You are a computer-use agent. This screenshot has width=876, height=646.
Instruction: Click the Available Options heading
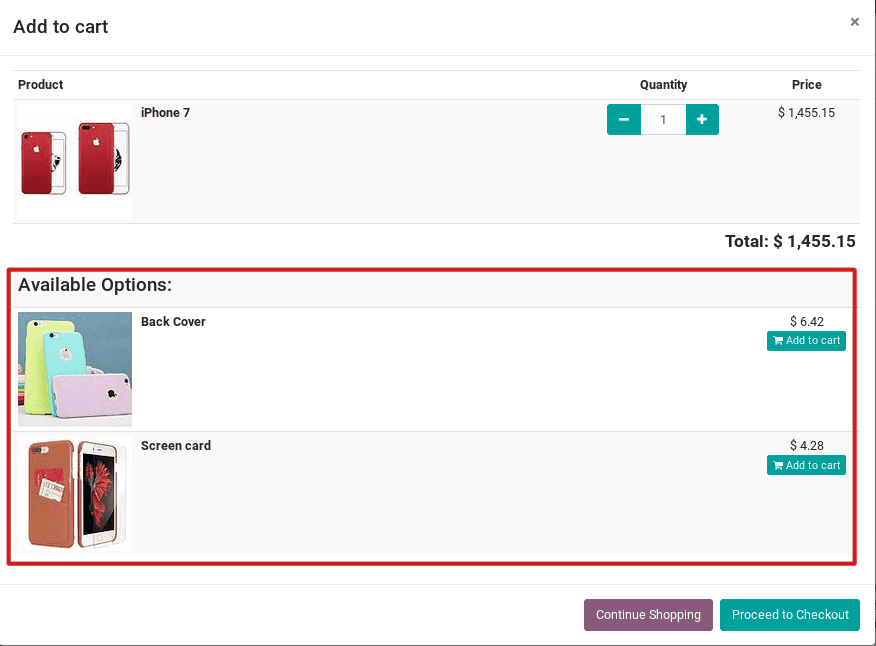pyautogui.click(x=95, y=285)
